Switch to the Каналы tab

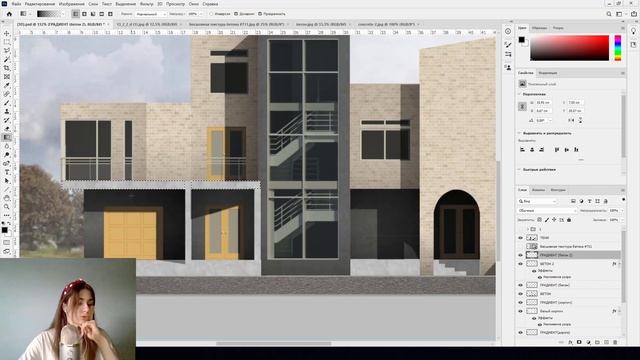pos(538,190)
